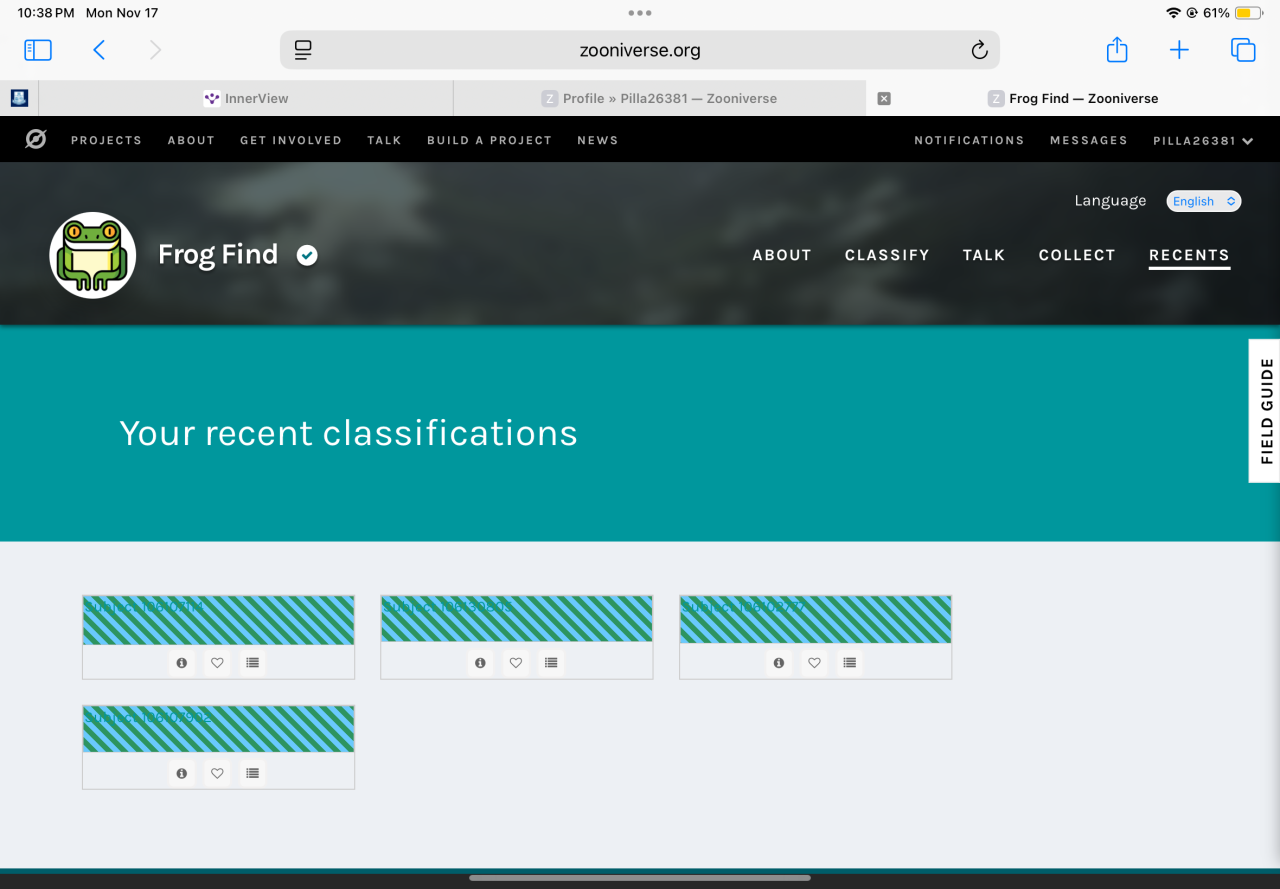The image size is (1280, 889).
Task: Click the Zooniverse logo icon
Action: pos(35,140)
